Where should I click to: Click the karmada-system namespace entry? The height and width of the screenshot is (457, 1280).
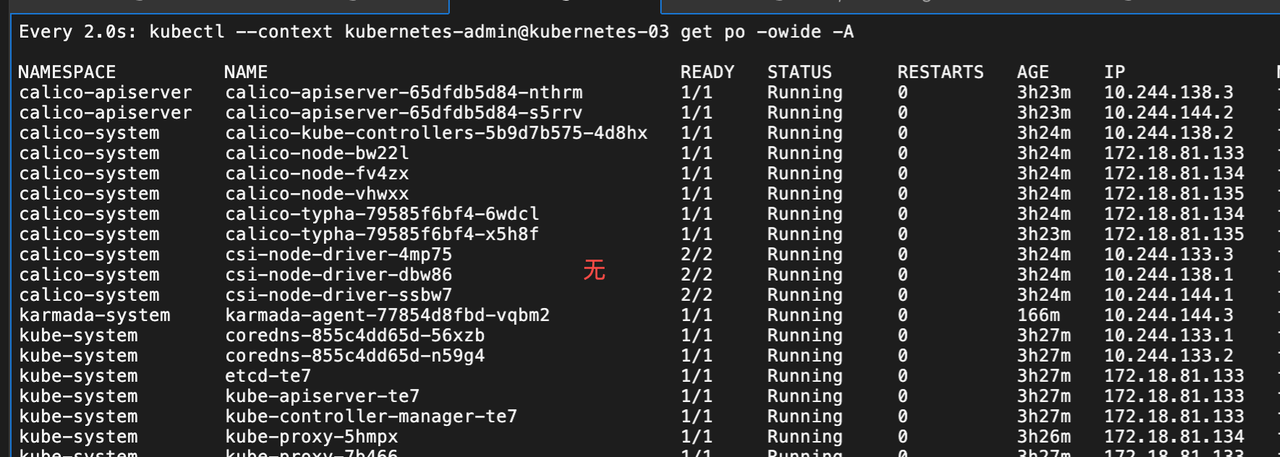(x=94, y=315)
